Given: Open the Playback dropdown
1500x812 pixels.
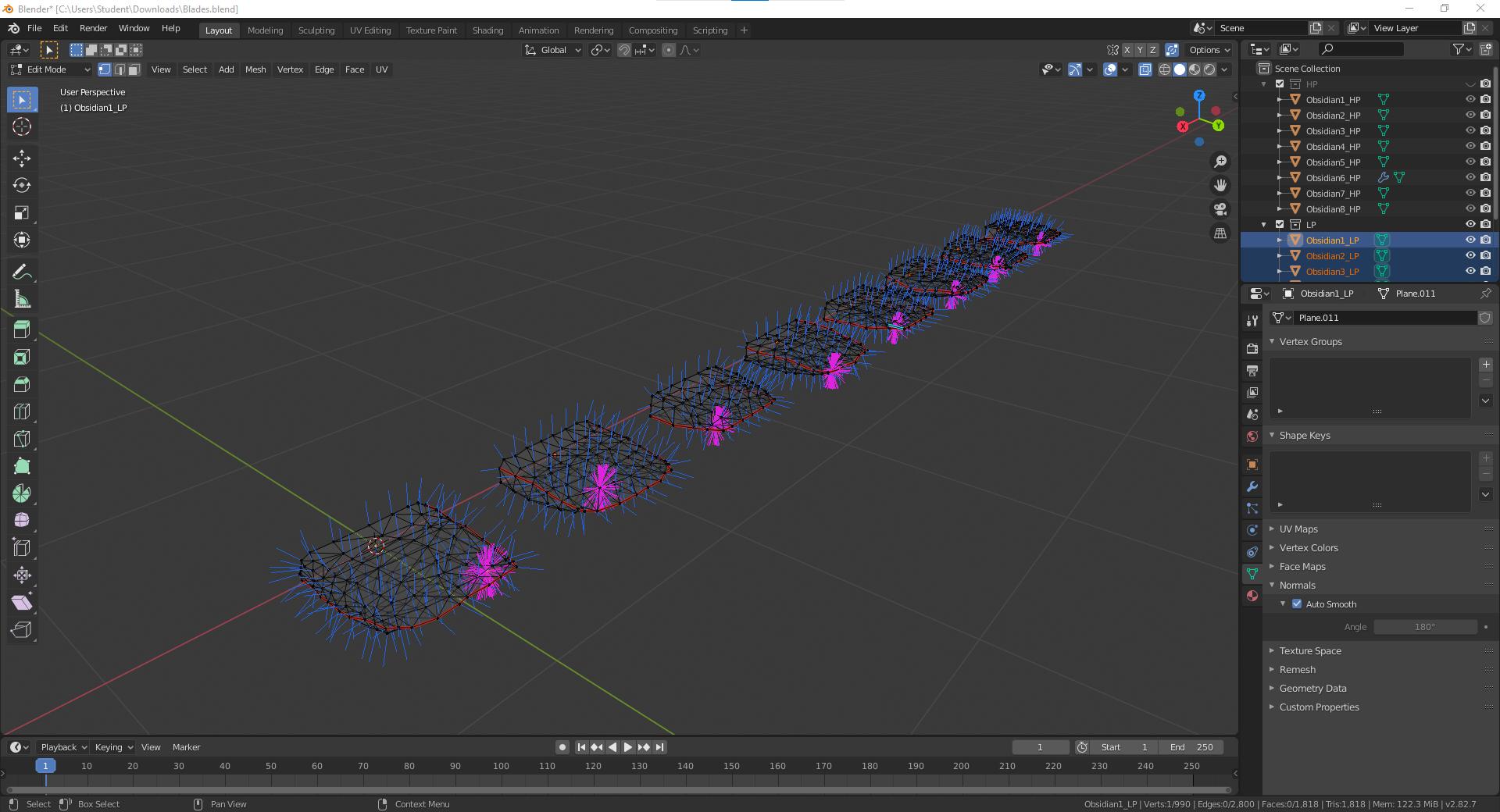Looking at the screenshot, I should point(63,747).
